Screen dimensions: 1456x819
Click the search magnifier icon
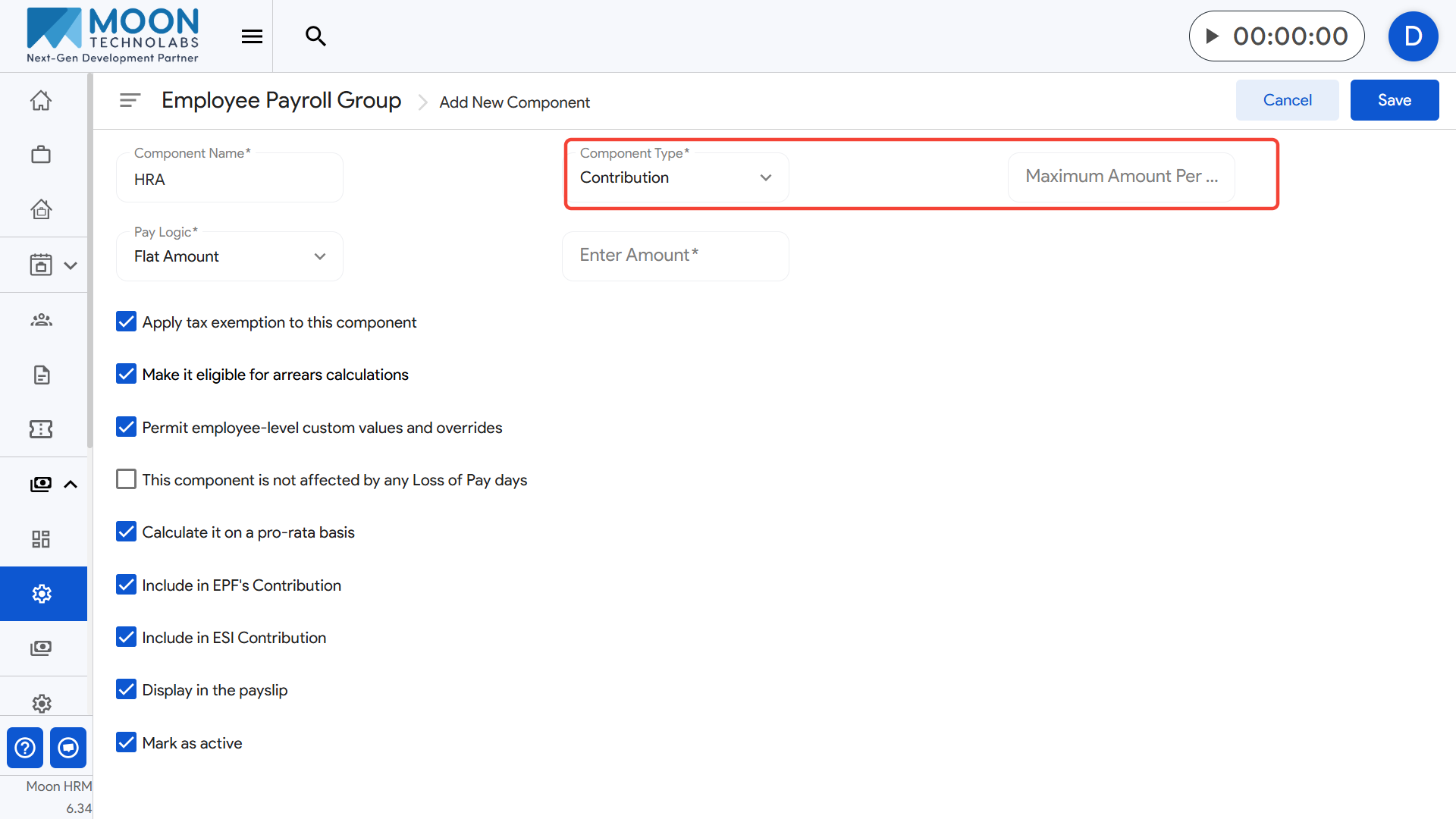315,36
